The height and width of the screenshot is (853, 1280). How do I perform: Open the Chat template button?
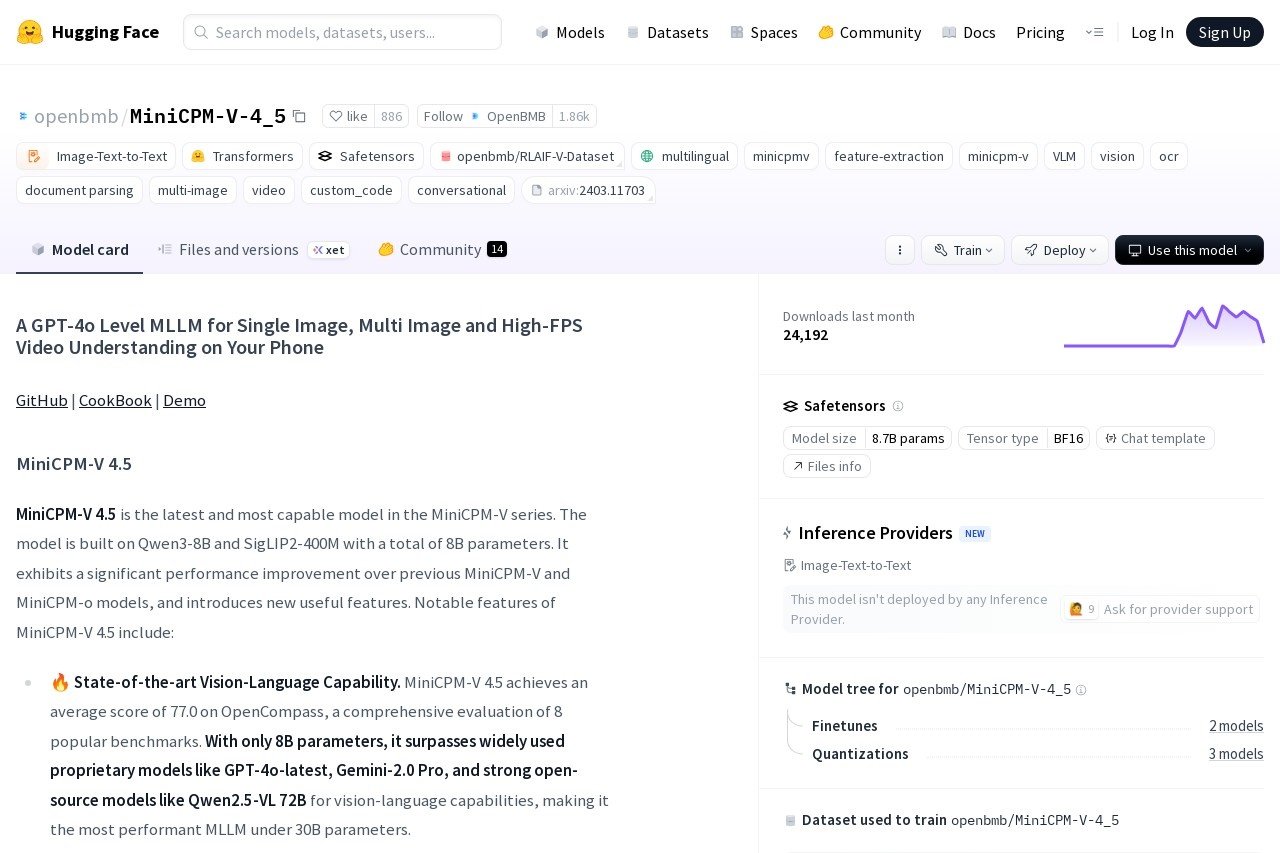1155,438
